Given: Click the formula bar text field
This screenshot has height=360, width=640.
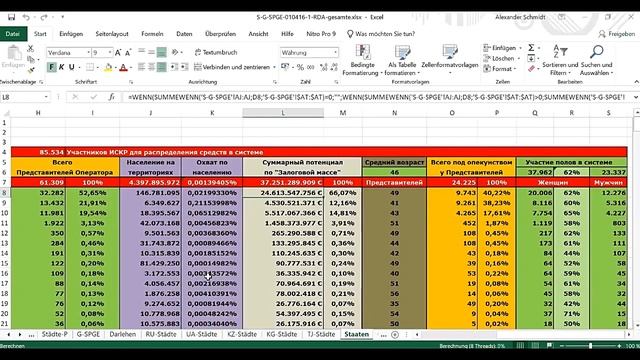Looking at the screenshot, I should point(378,97).
